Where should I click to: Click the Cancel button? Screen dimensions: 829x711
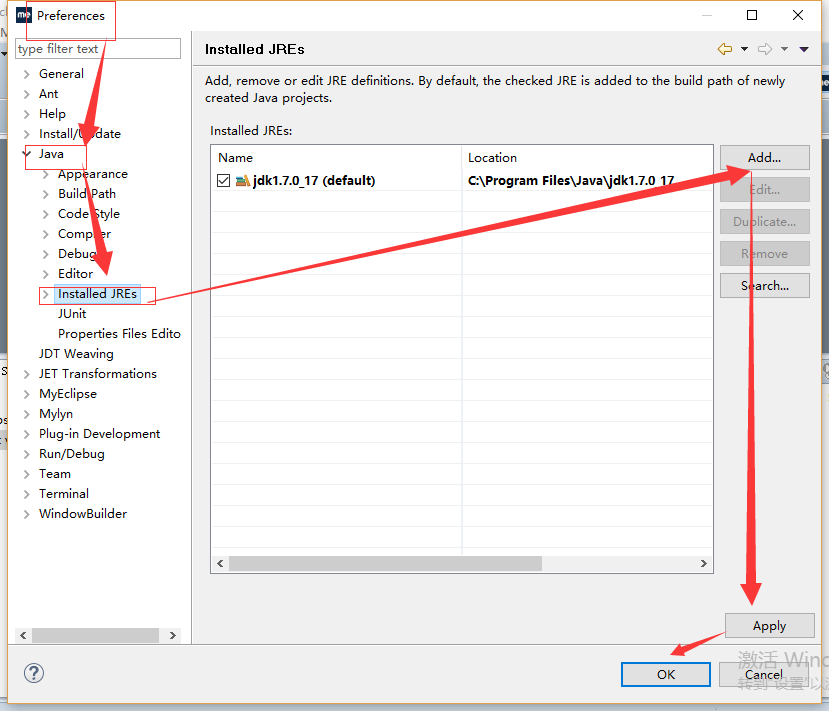pyautogui.click(x=763, y=675)
